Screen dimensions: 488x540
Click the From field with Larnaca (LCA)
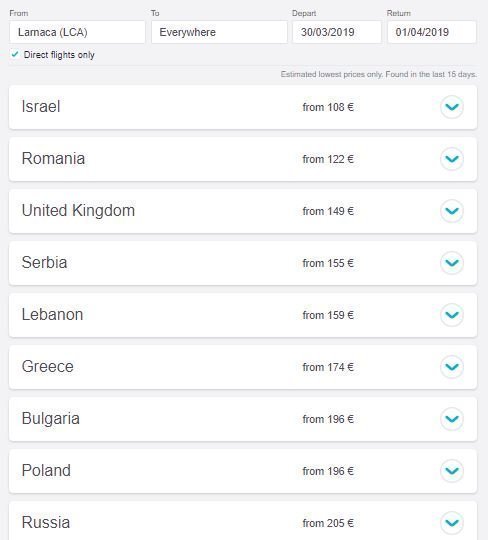click(77, 32)
